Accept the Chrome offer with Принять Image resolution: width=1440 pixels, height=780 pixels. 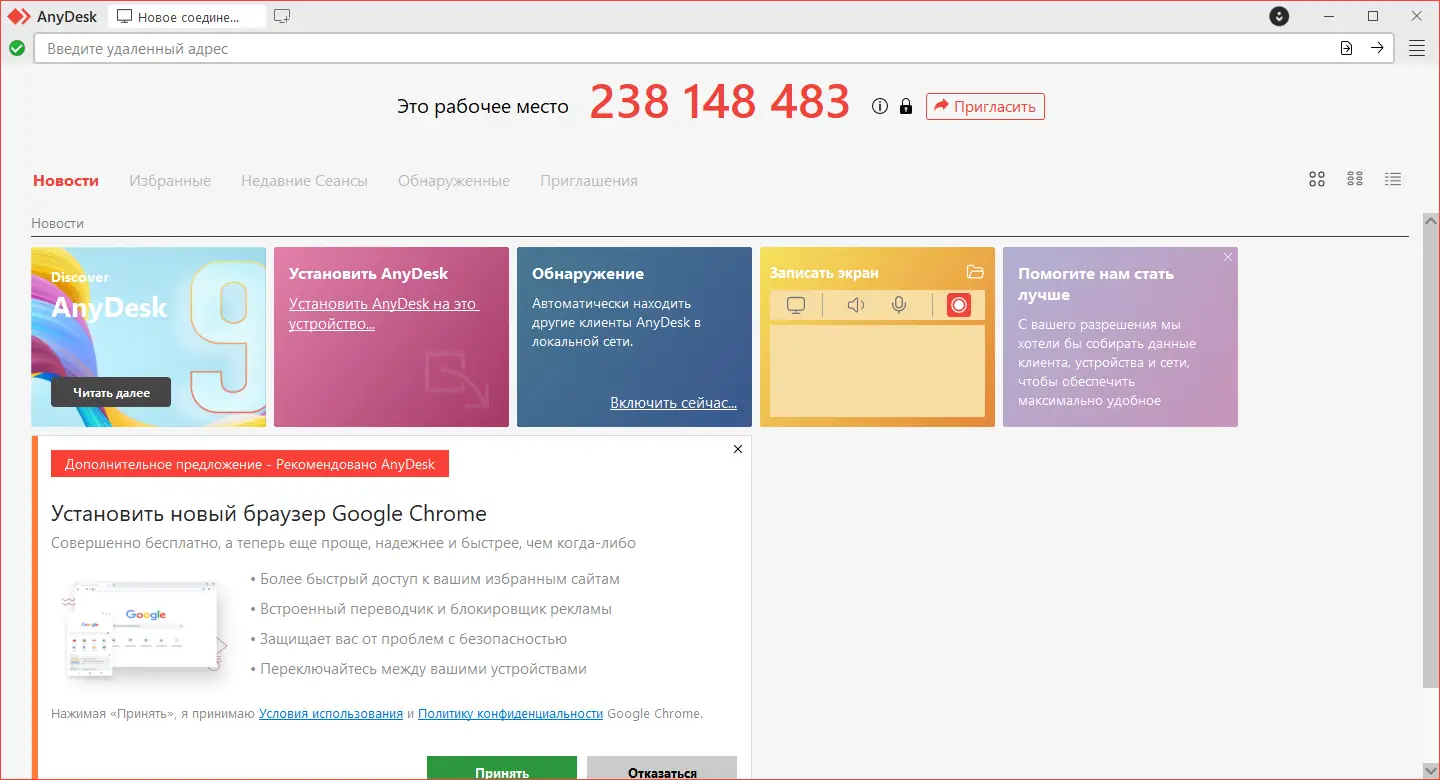(x=502, y=768)
